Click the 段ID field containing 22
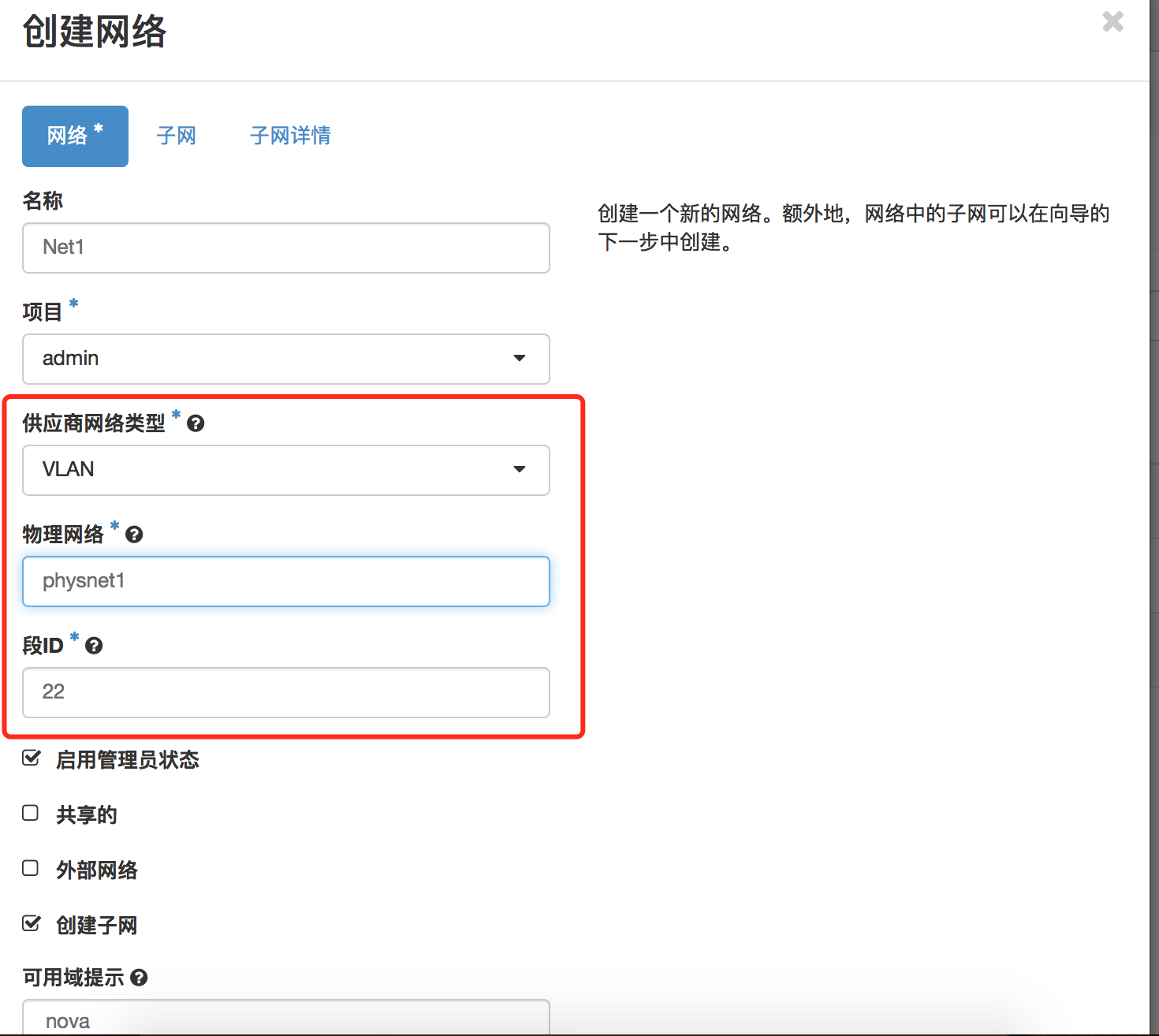1159x1036 pixels. tap(286, 692)
